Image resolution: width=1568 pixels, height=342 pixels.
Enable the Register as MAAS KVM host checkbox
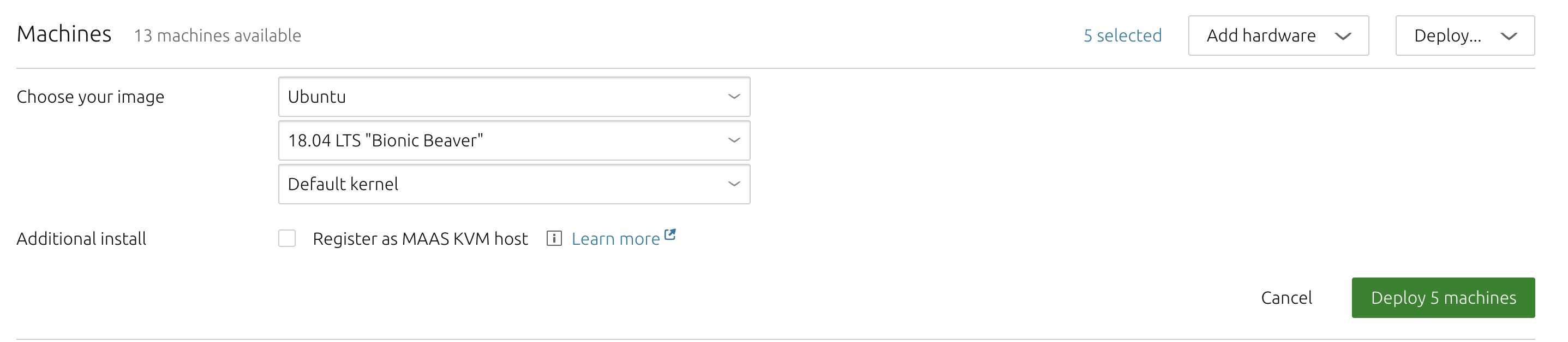click(x=286, y=238)
